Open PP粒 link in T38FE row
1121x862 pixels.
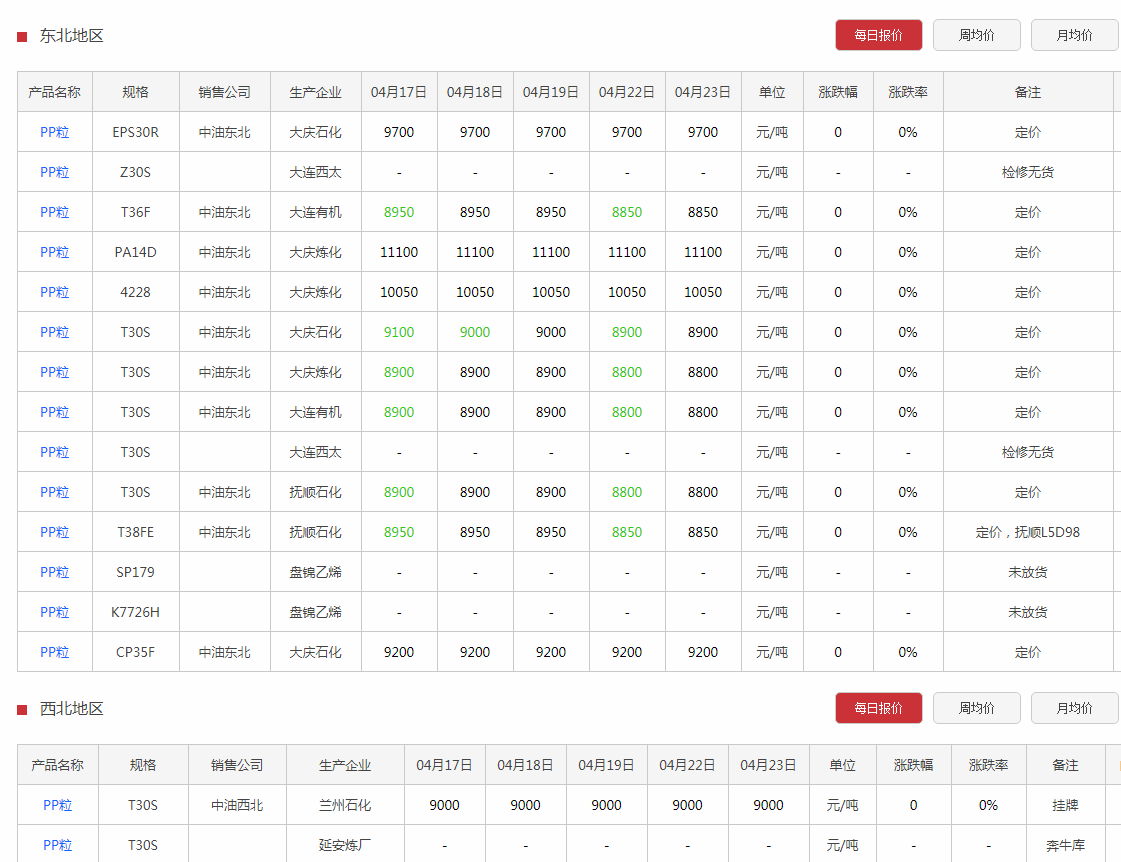(x=54, y=532)
